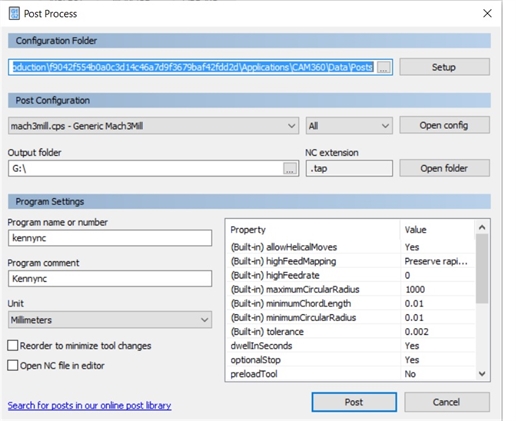
Task: Click the Open folder button
Action: 444,168
